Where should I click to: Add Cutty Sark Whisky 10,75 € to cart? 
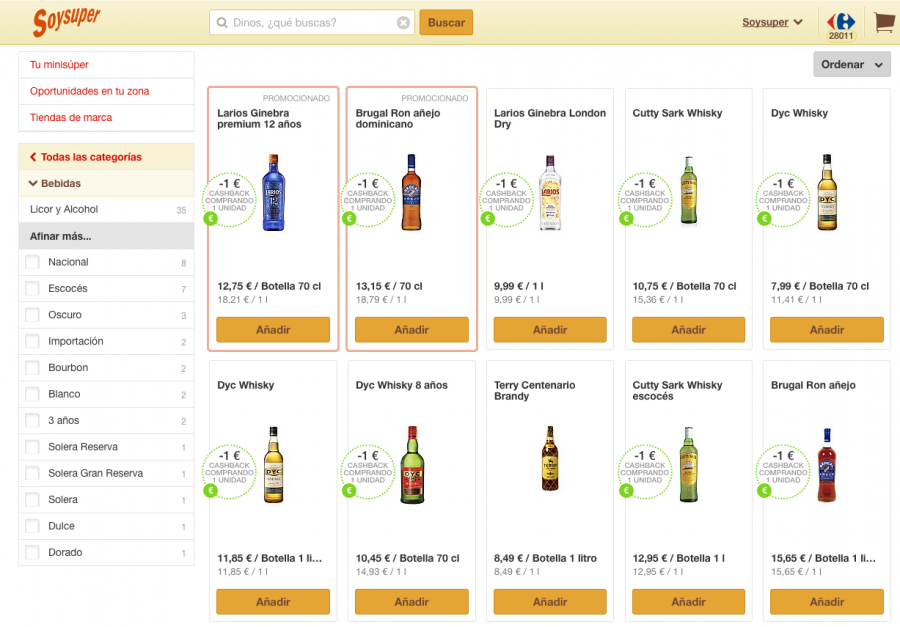[x=688, y=330]
